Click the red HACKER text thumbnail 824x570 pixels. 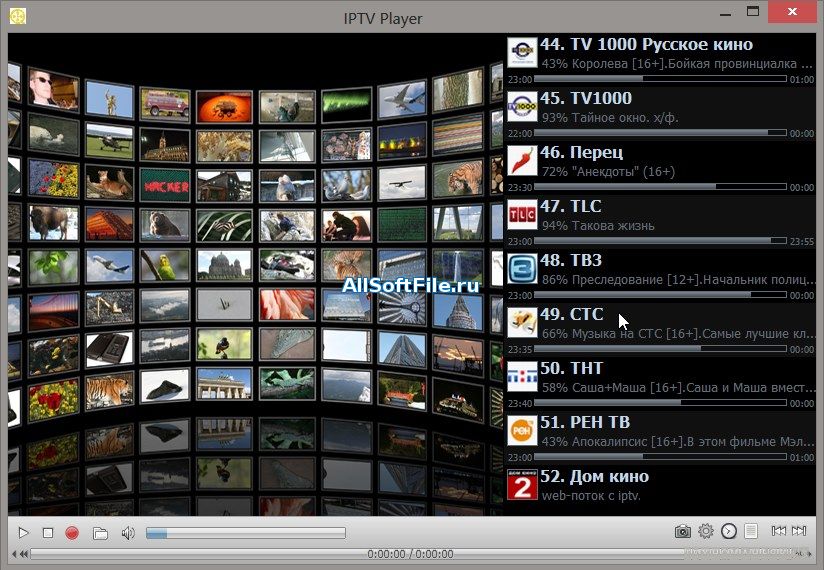pyautogui.click(x=165, y=186)
